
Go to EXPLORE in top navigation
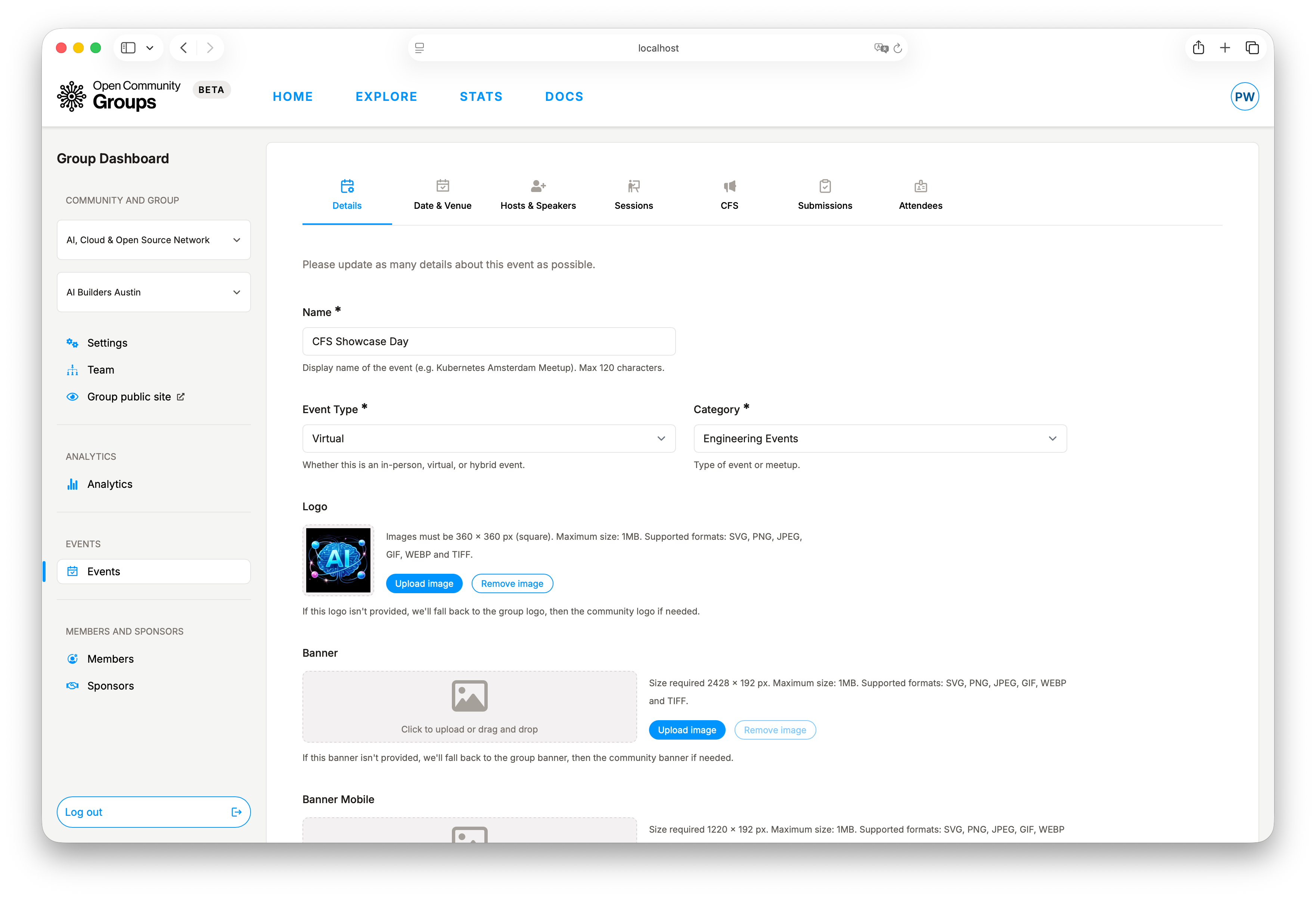click(386, 96)
